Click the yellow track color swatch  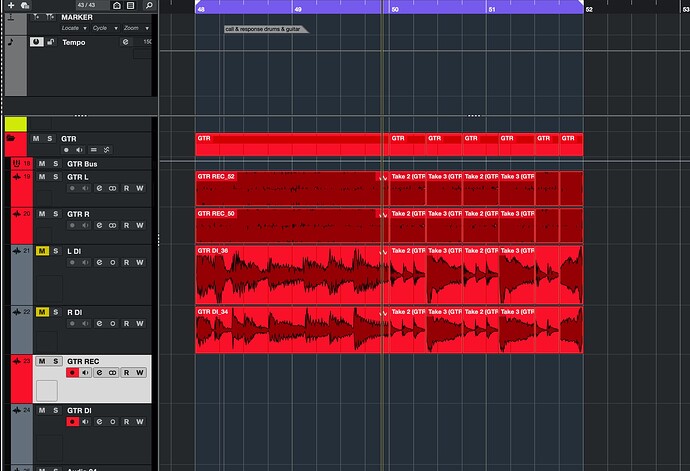tap(16, 124)
